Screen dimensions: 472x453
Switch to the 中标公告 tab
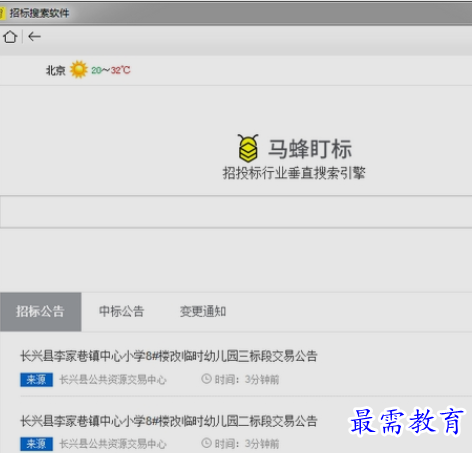121,311
